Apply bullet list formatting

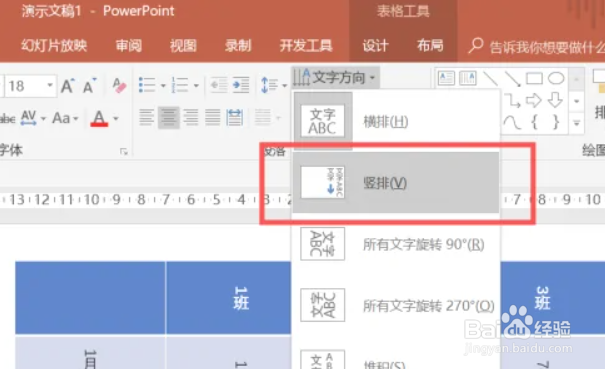[x=147, y=85]
